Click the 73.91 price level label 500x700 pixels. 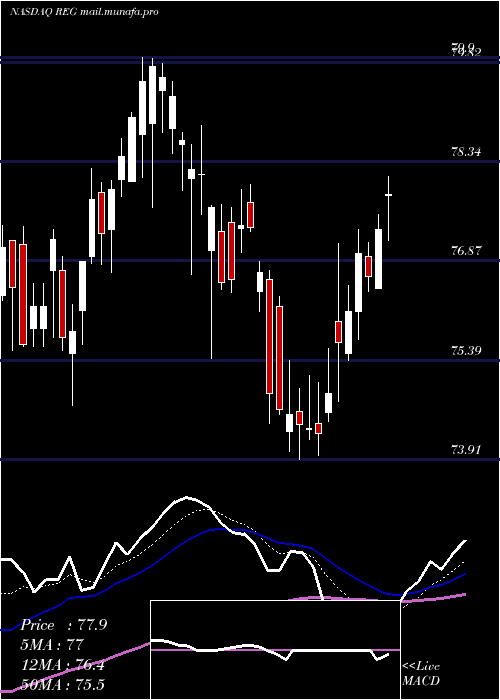466,450
